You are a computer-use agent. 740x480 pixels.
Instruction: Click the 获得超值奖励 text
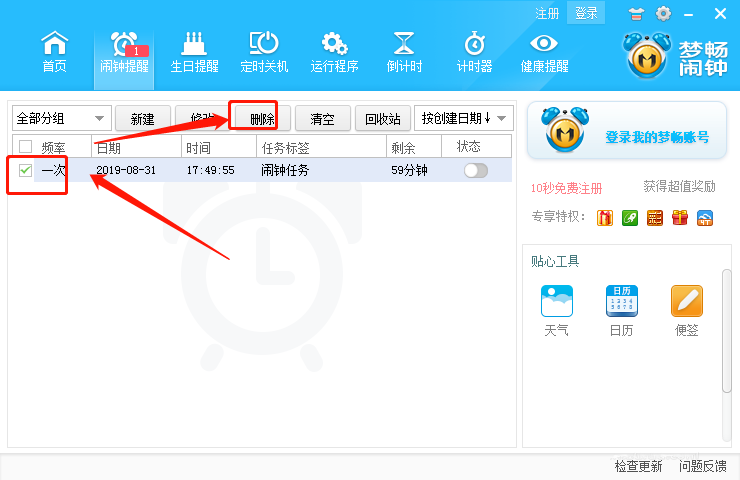(x=679, y=186)
